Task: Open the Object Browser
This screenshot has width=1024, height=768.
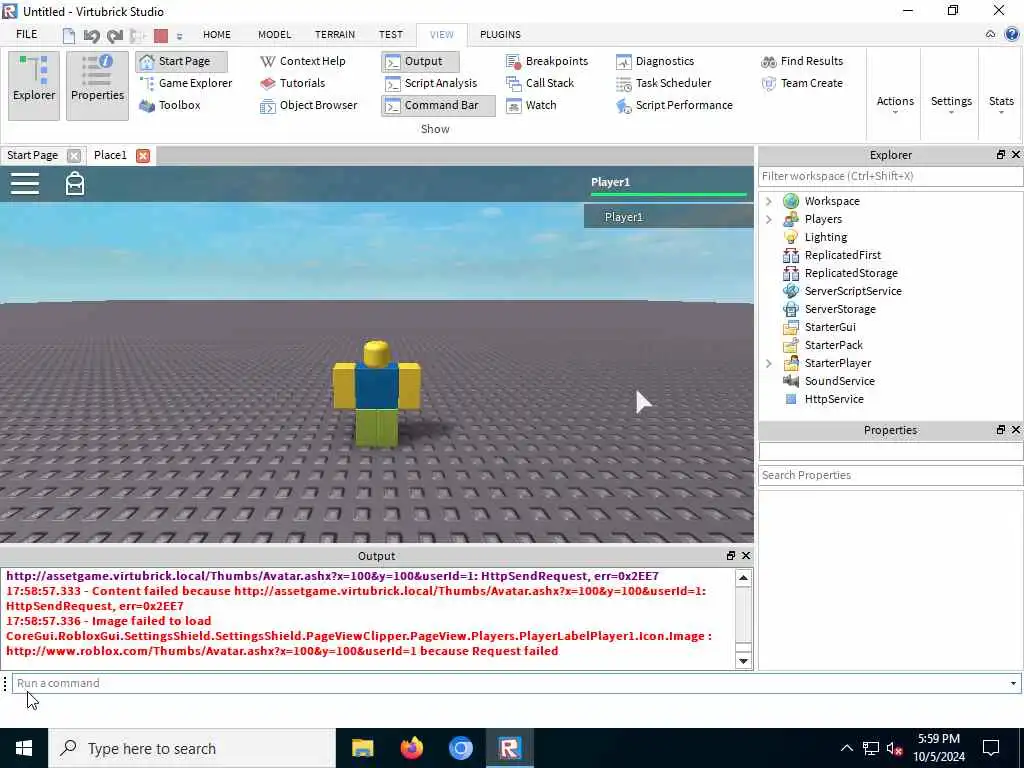Action: [308, 105]
